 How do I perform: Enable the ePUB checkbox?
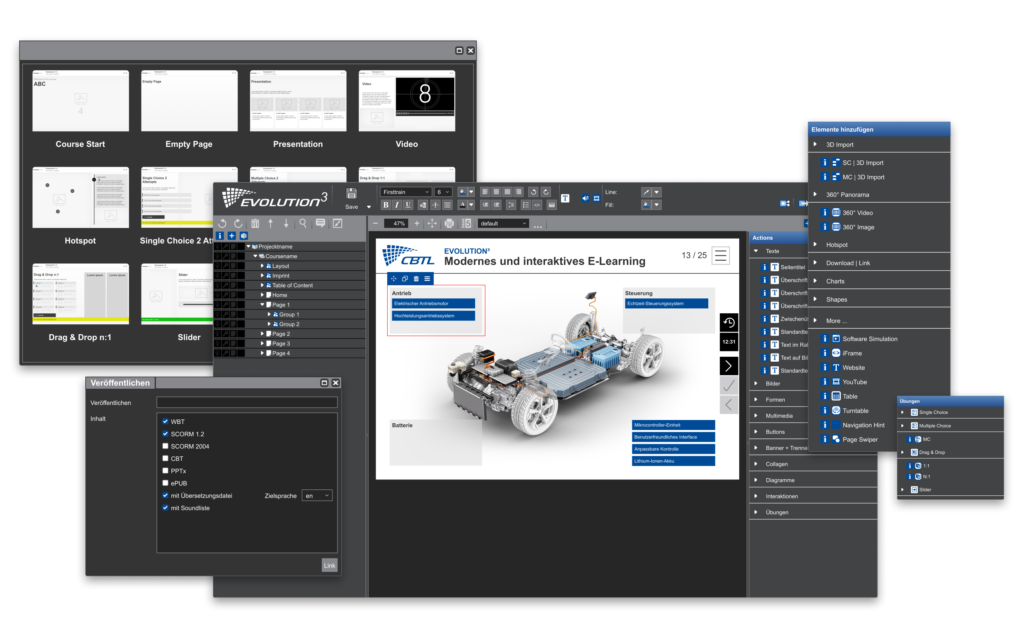[x=165, y=483]
